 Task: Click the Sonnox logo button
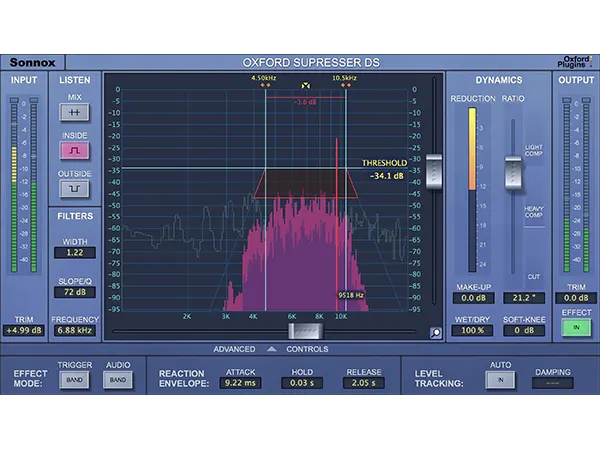(33, 62)
